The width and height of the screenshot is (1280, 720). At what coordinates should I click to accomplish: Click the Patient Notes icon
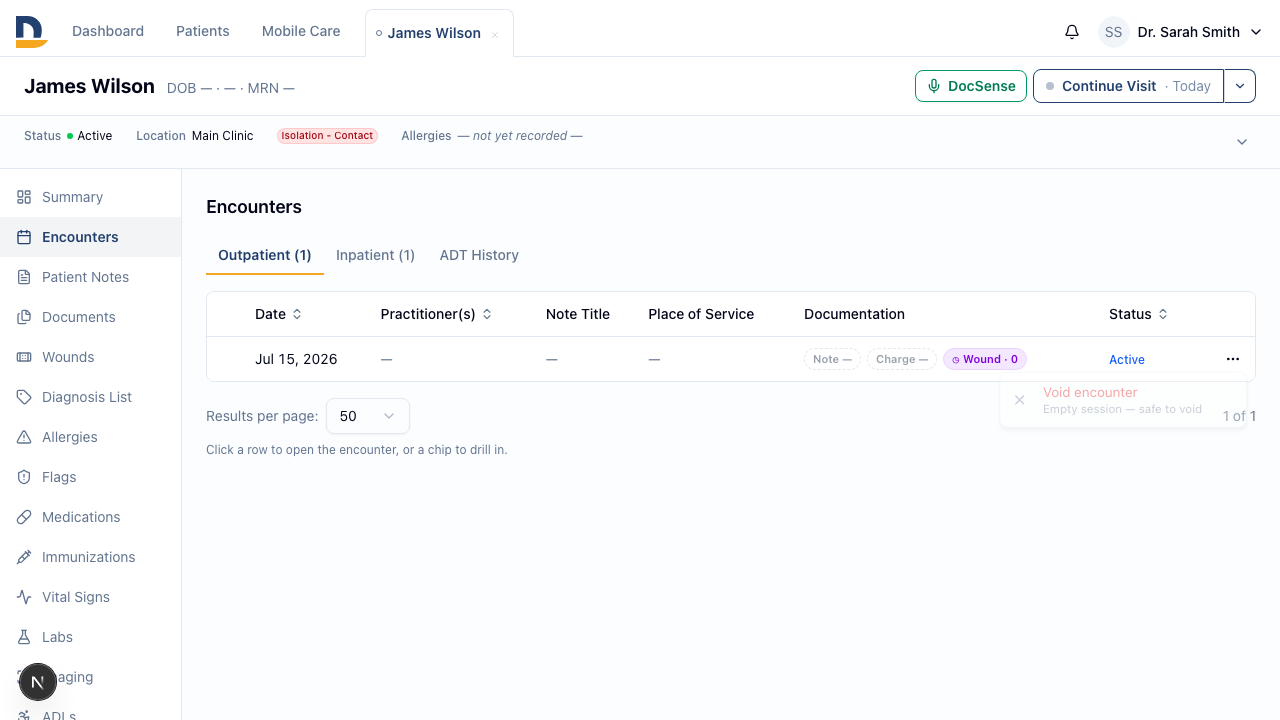[x=24, y=277]
